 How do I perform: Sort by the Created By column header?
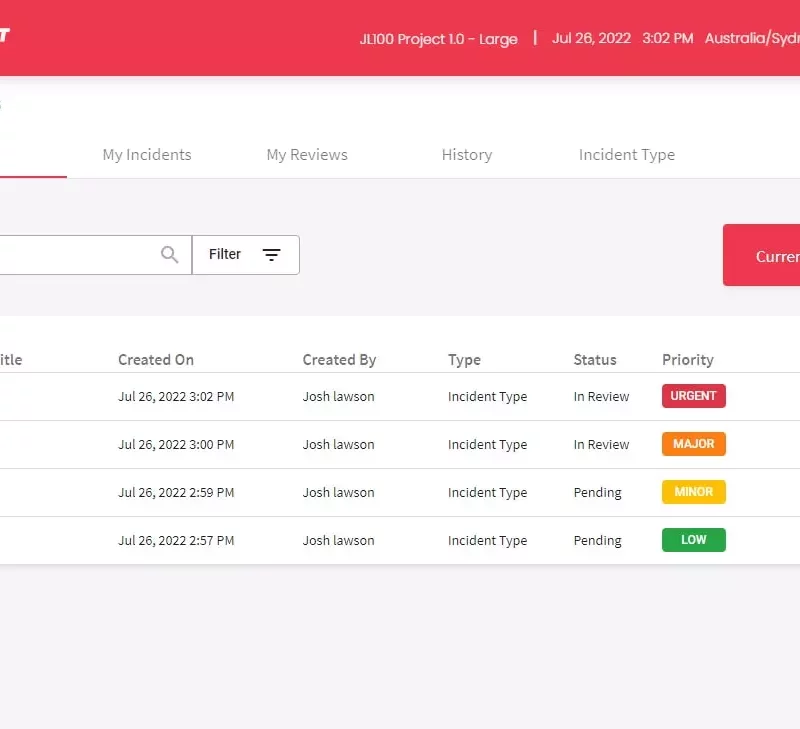click(339, 360)
